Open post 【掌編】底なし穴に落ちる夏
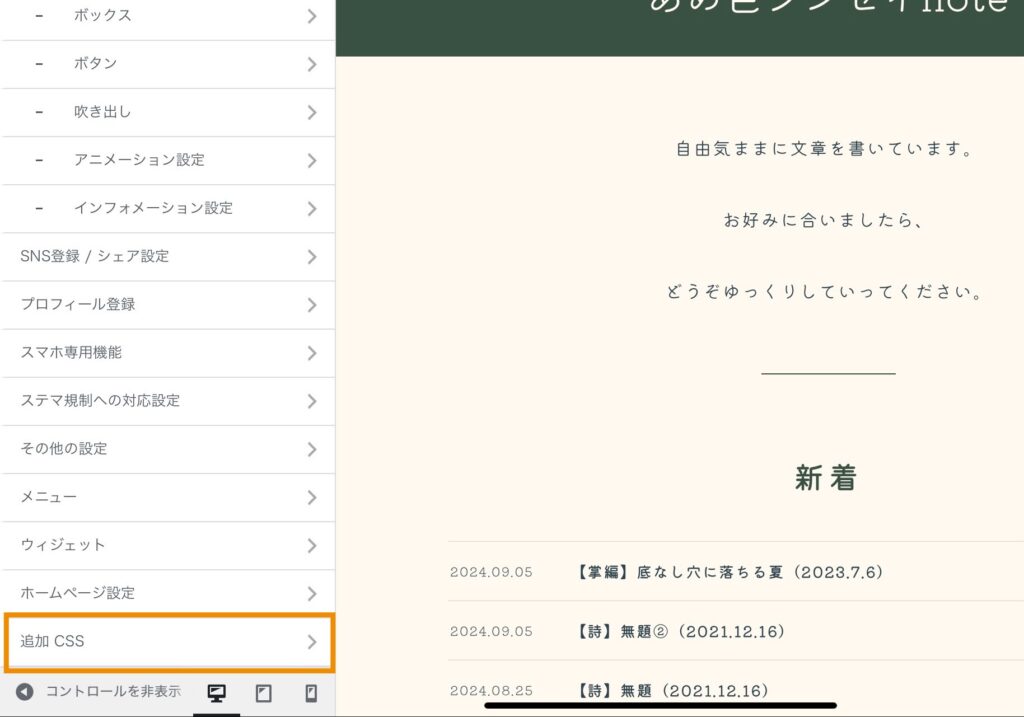Screen dimensions: 1024x717 coord(729,573)
